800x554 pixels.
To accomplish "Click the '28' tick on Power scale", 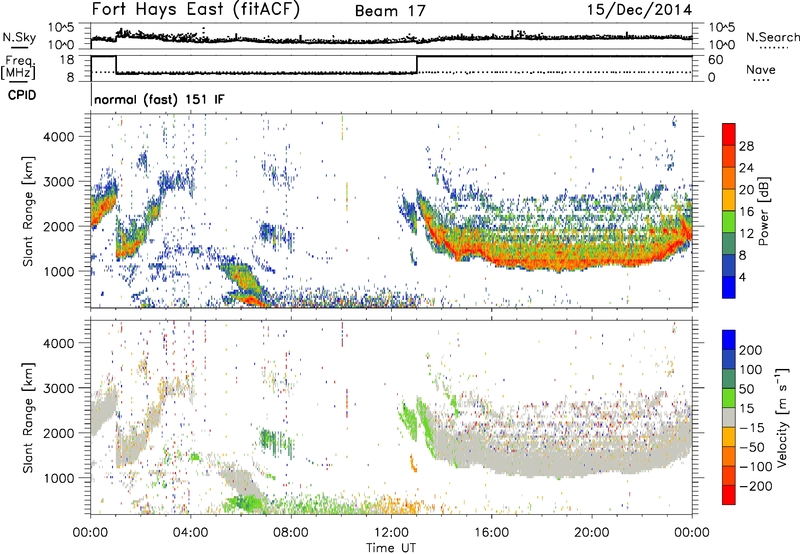I will point(746,146).
